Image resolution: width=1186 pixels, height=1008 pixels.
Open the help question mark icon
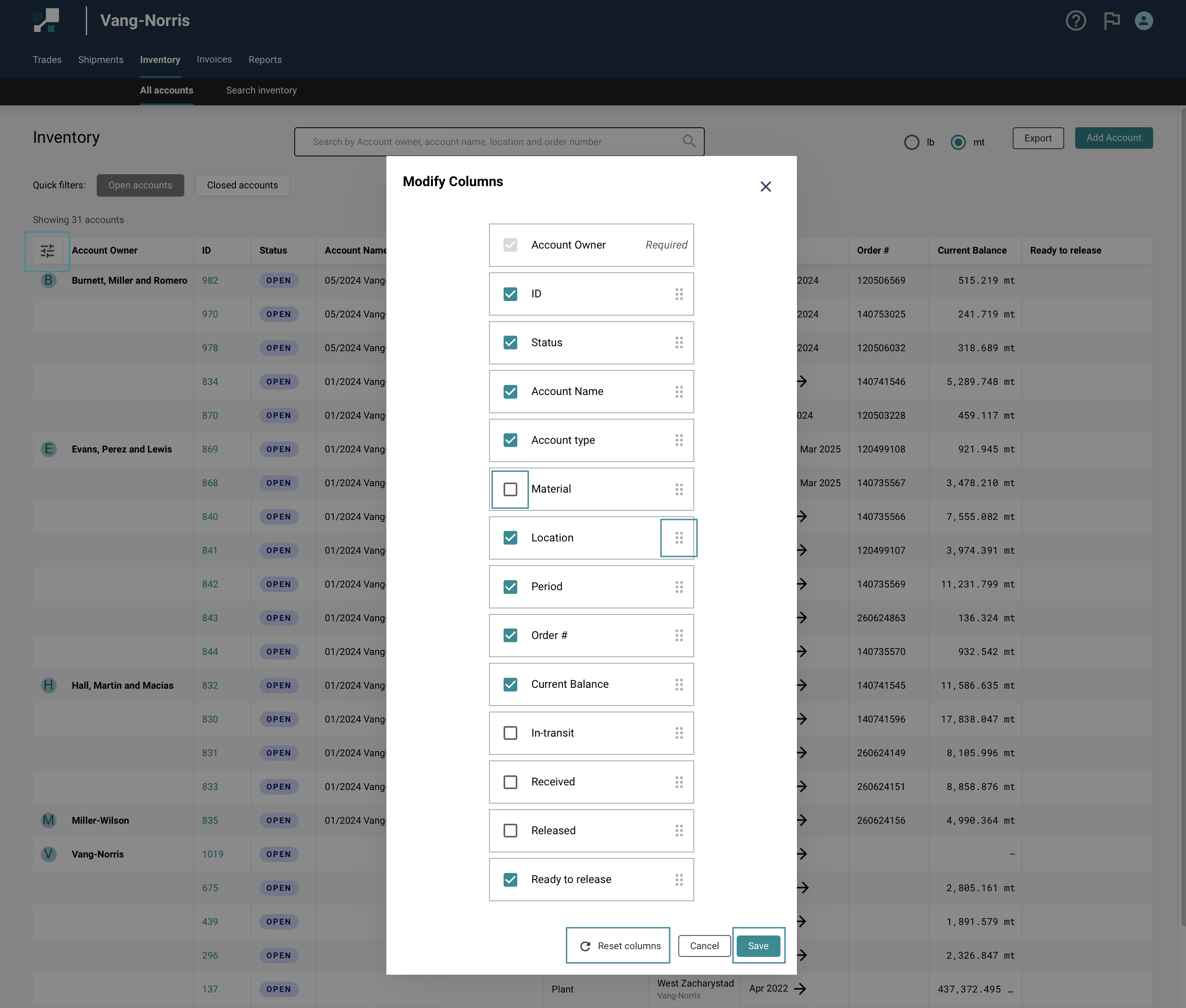coord(1076,21)
